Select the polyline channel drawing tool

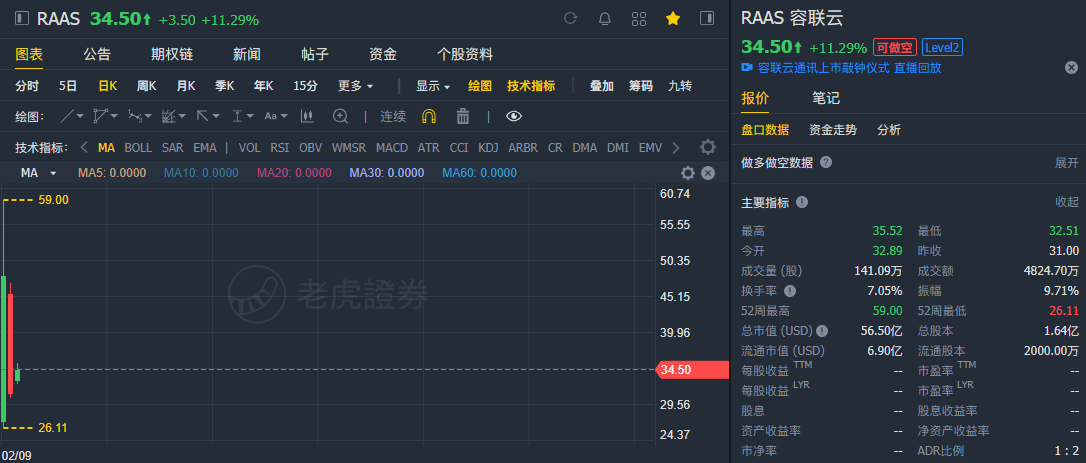(101, 116)
